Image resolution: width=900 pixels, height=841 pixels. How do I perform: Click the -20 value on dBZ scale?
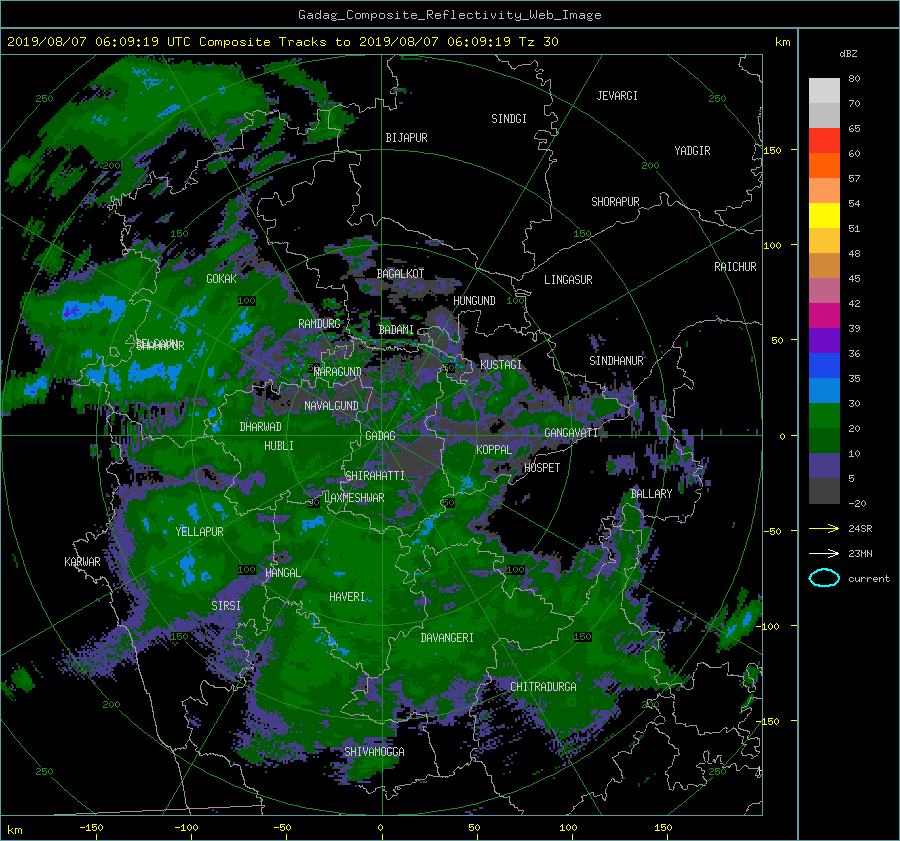[857, 503]
